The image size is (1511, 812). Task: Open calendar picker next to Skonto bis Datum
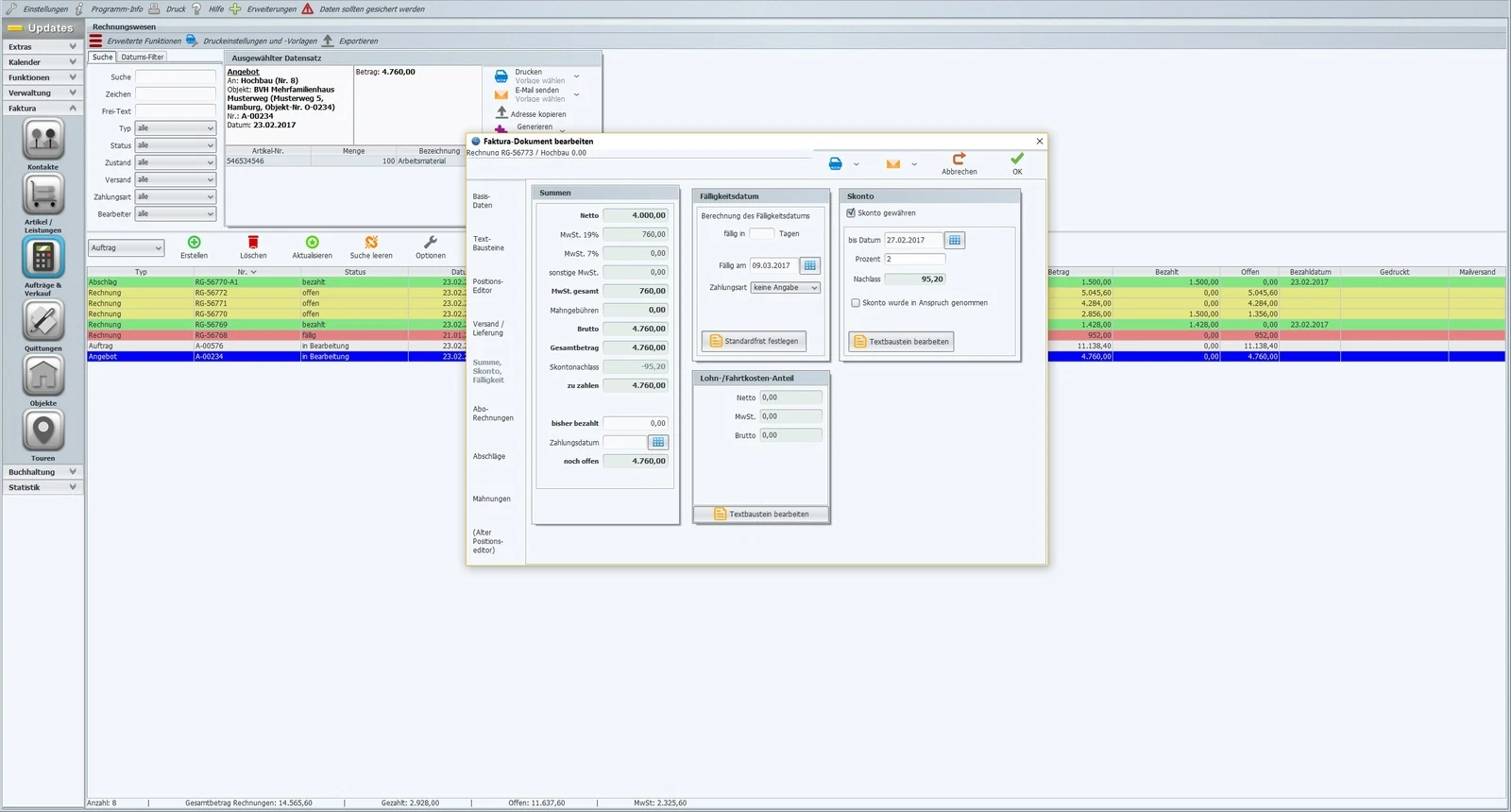(955, 240)
